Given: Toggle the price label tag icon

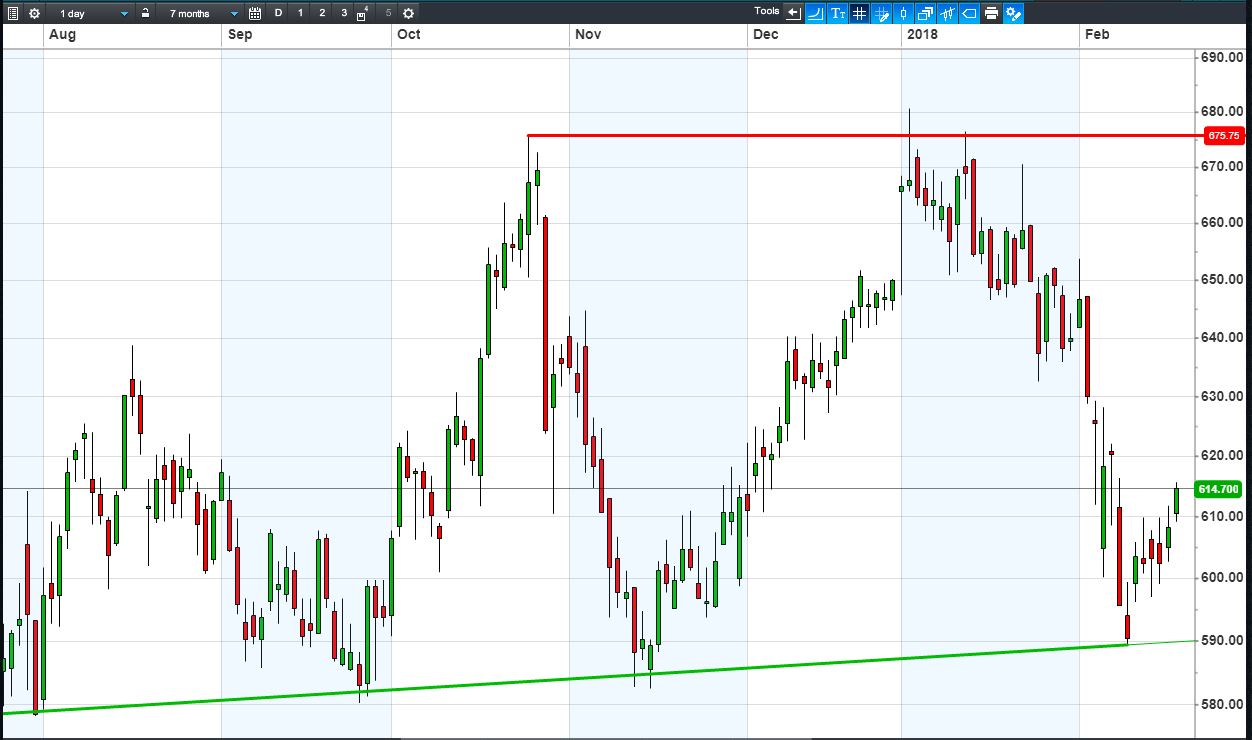Looking at the screenshot, I should click(969, 13).
